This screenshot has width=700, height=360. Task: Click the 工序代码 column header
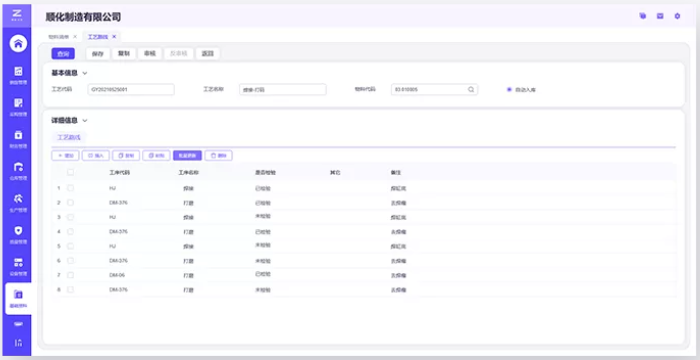coord(120,172)
